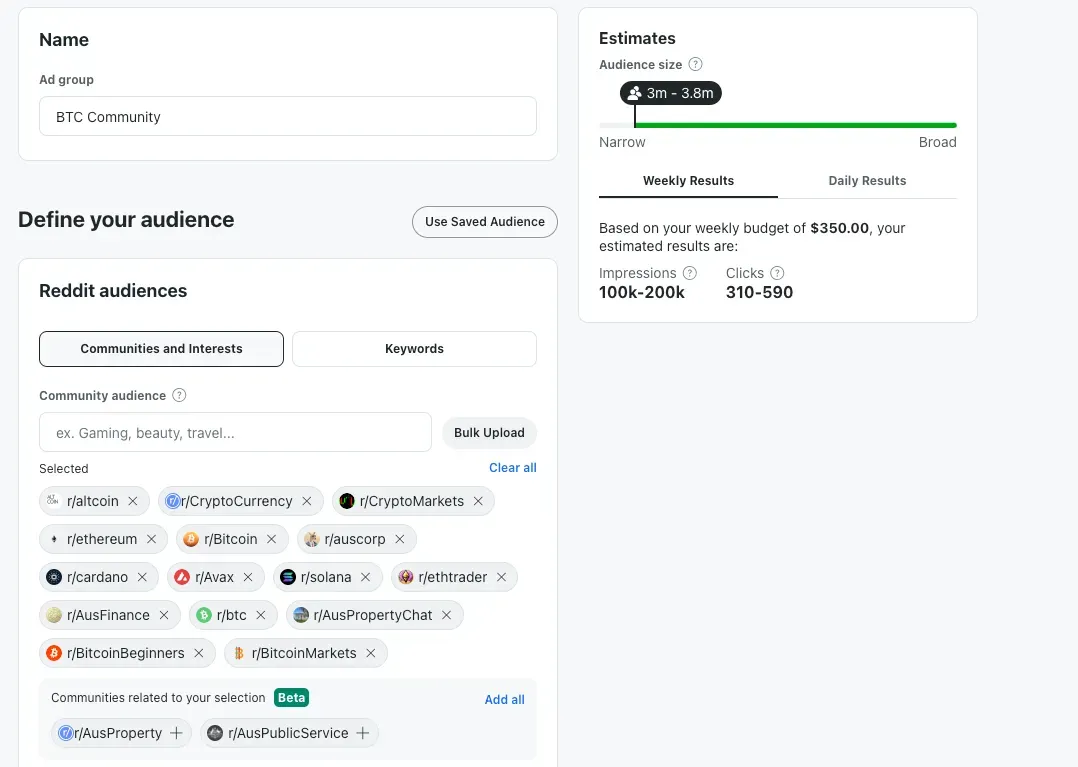Select the Daily Results tab
This screenshot has height=767, width=1078.
pyautogui.click(x=867, y=181)
